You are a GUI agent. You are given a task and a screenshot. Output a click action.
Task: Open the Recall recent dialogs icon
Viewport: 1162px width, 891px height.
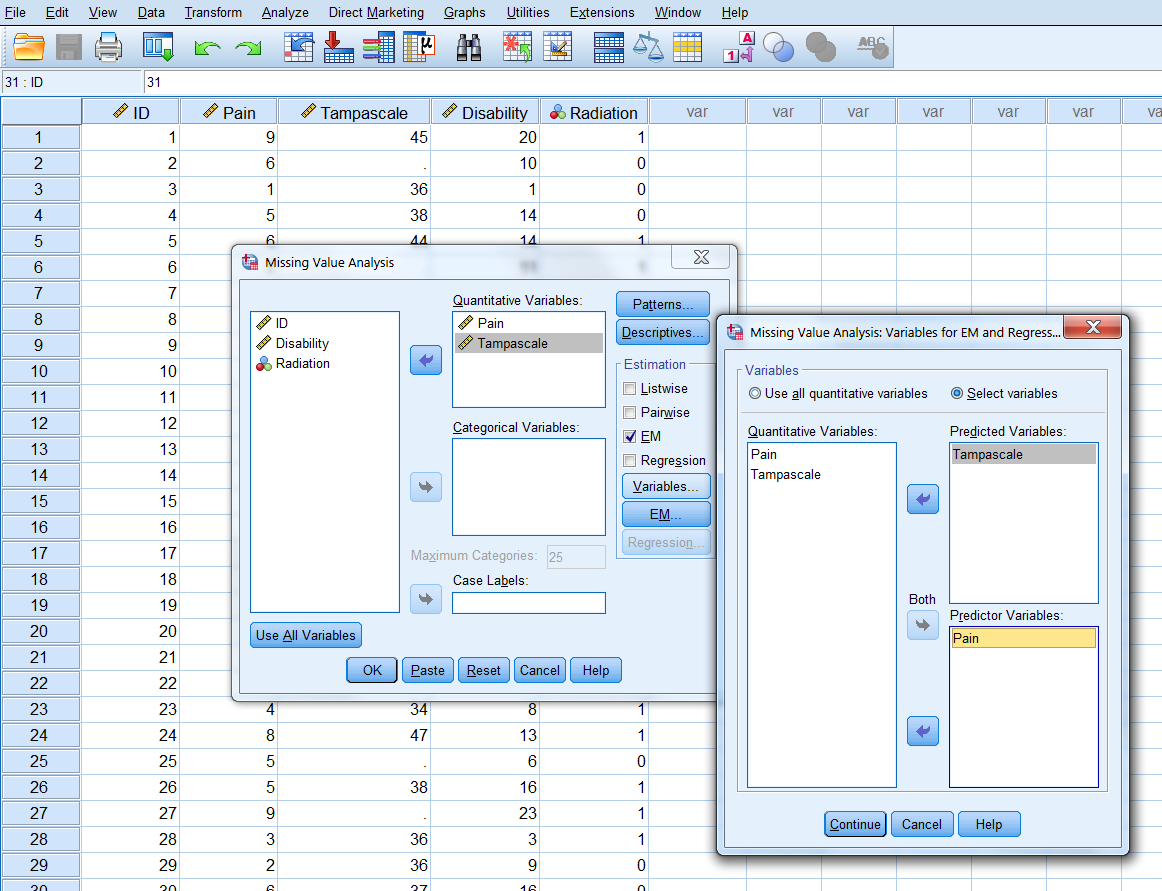tap(159, 47)
